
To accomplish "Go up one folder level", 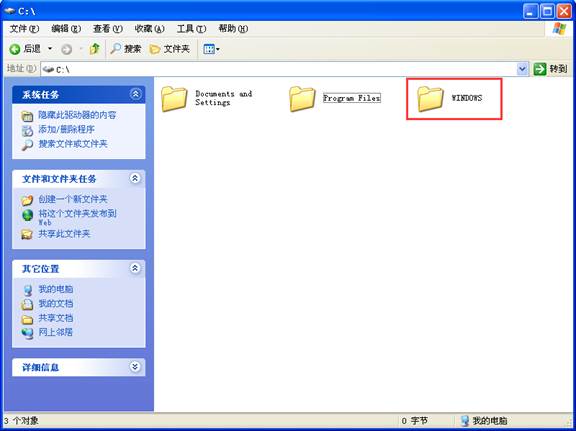I will pyautogui.click(x=95, y=49).
